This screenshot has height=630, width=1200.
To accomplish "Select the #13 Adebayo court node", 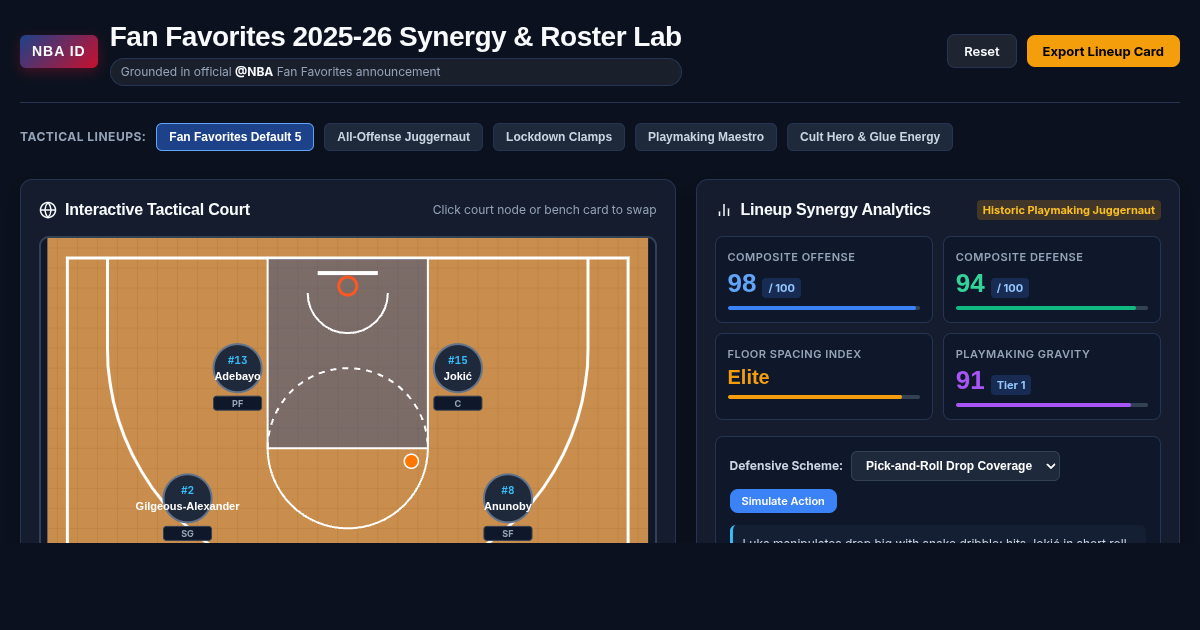I will coord(238,368).
